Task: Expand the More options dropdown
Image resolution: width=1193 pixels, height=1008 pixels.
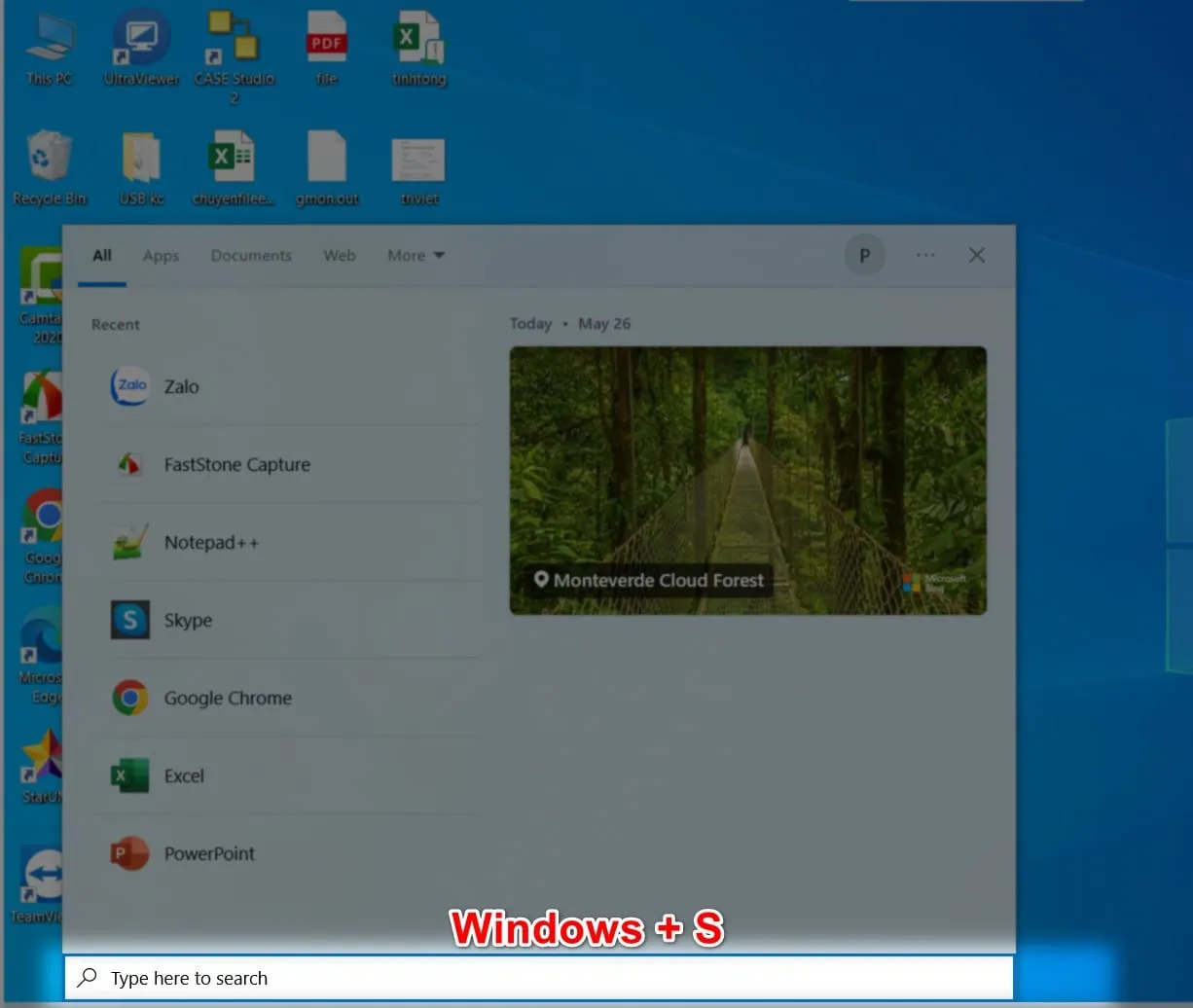Action: 416,255
